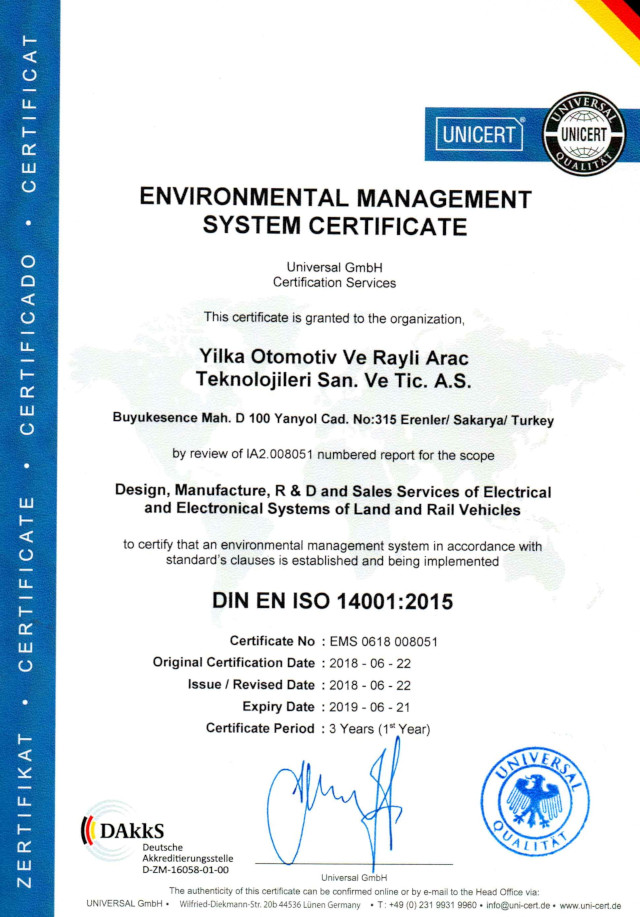
Task: Click the label 'Certificate No'
Action: point(272,641)
